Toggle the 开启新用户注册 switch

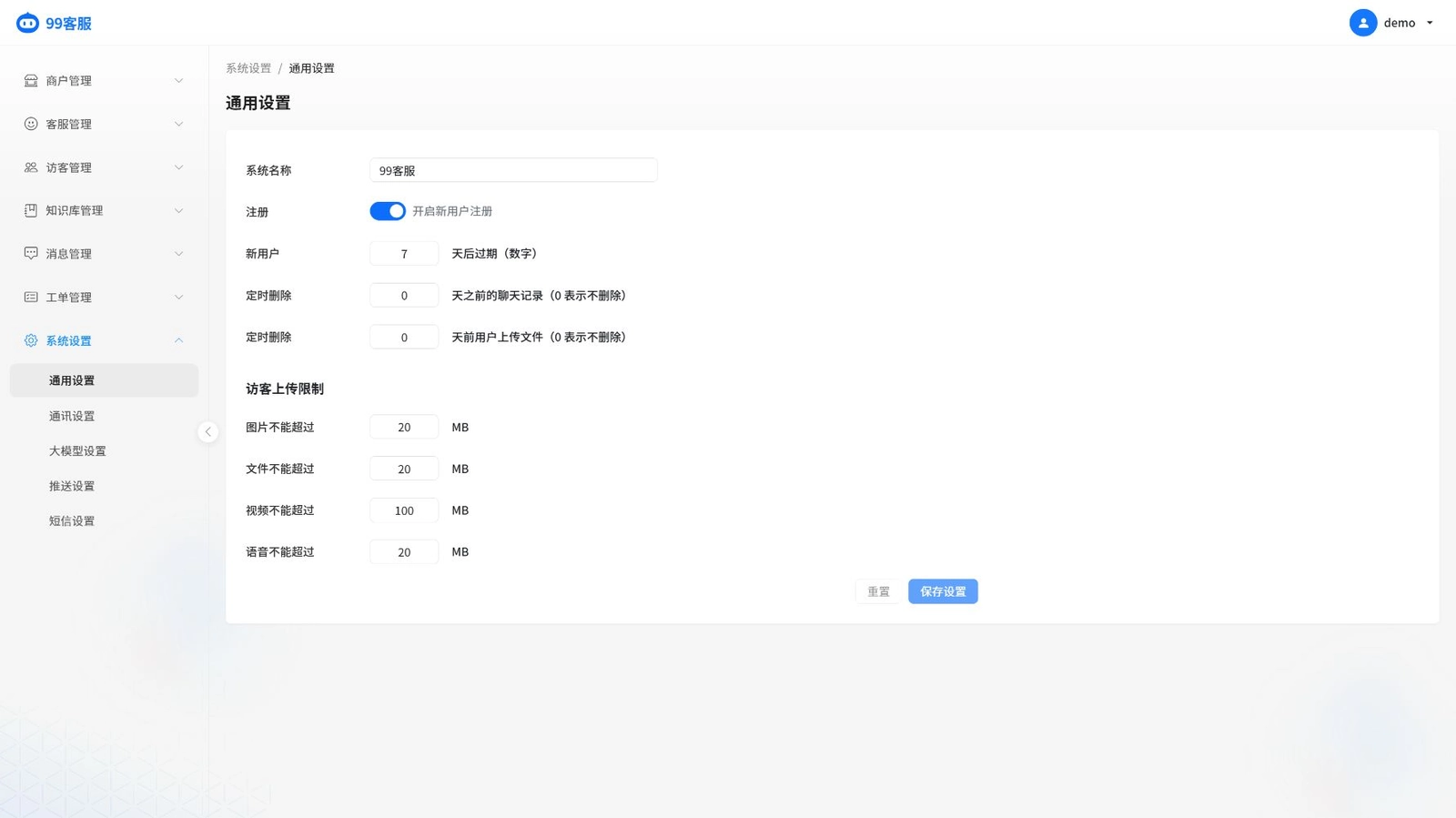point(388,211)
